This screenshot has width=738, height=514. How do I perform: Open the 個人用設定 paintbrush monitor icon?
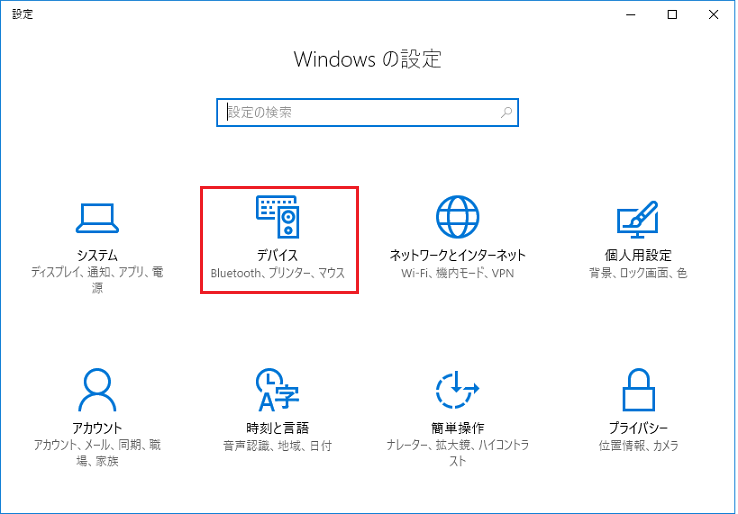pos(638,220)
